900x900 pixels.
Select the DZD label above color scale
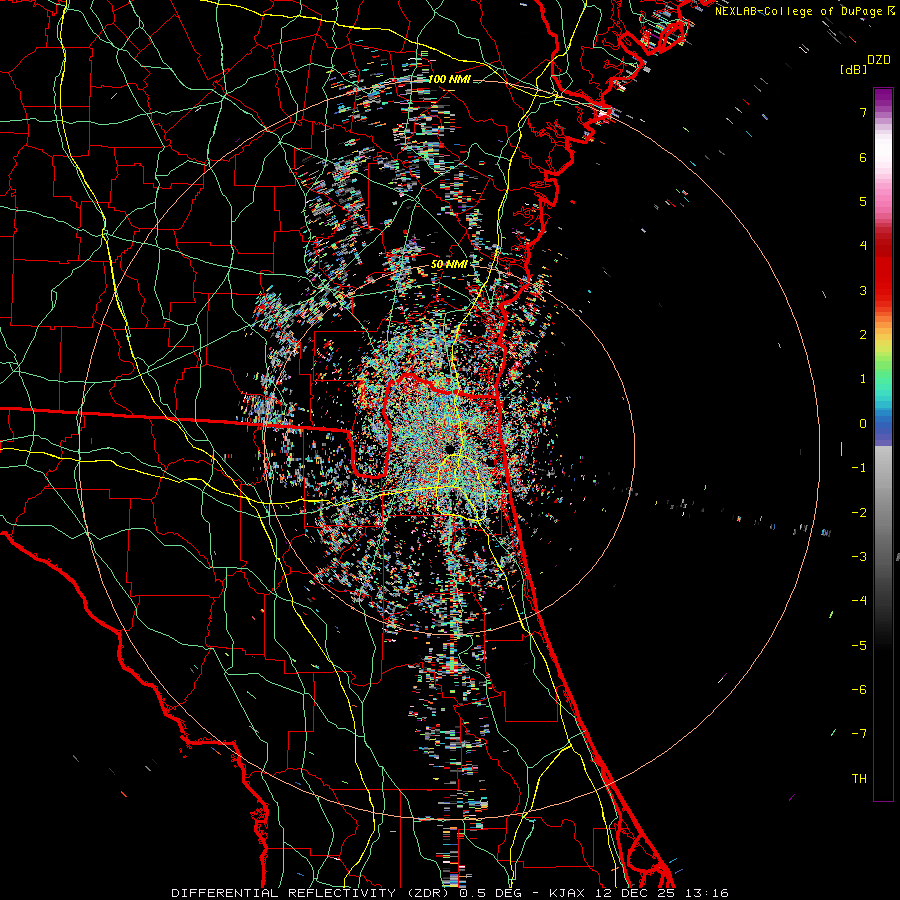click(878, 60)
